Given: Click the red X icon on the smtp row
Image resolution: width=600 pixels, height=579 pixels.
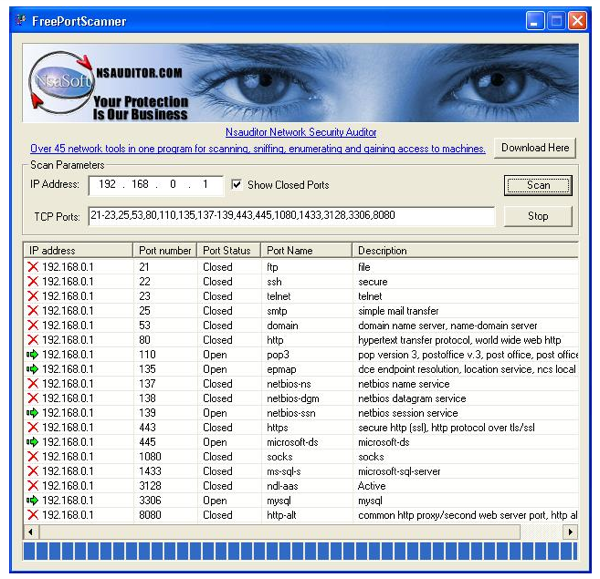Looking at the screenshot, I should click(33, 310).
